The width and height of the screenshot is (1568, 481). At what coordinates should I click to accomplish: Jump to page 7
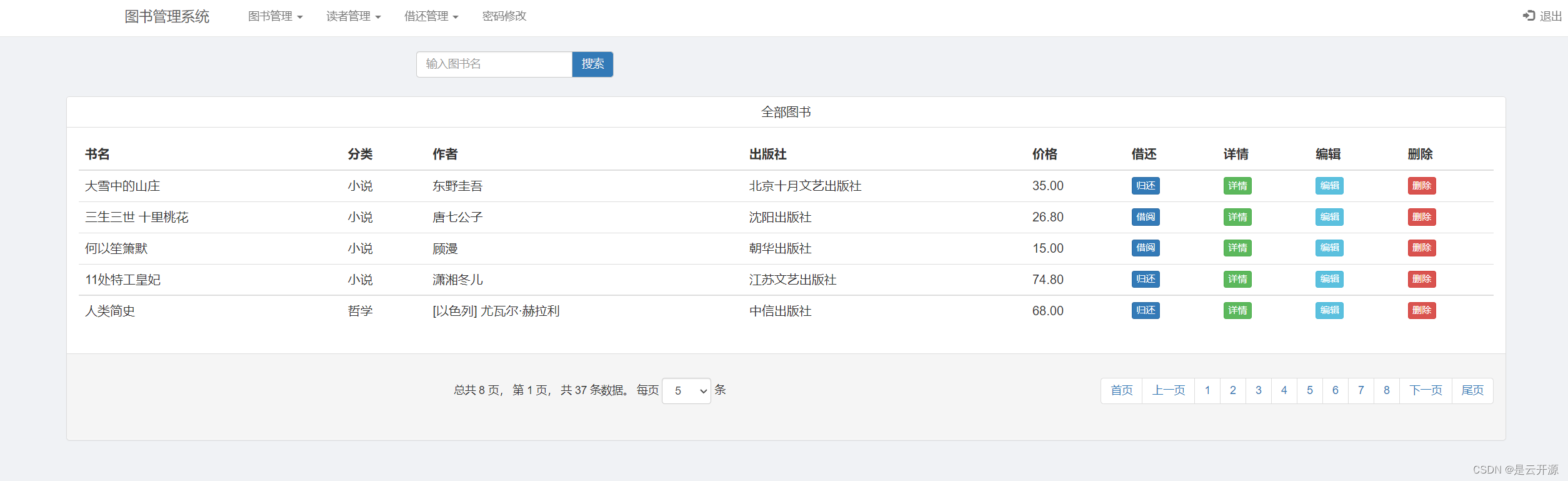point(1361,391)
